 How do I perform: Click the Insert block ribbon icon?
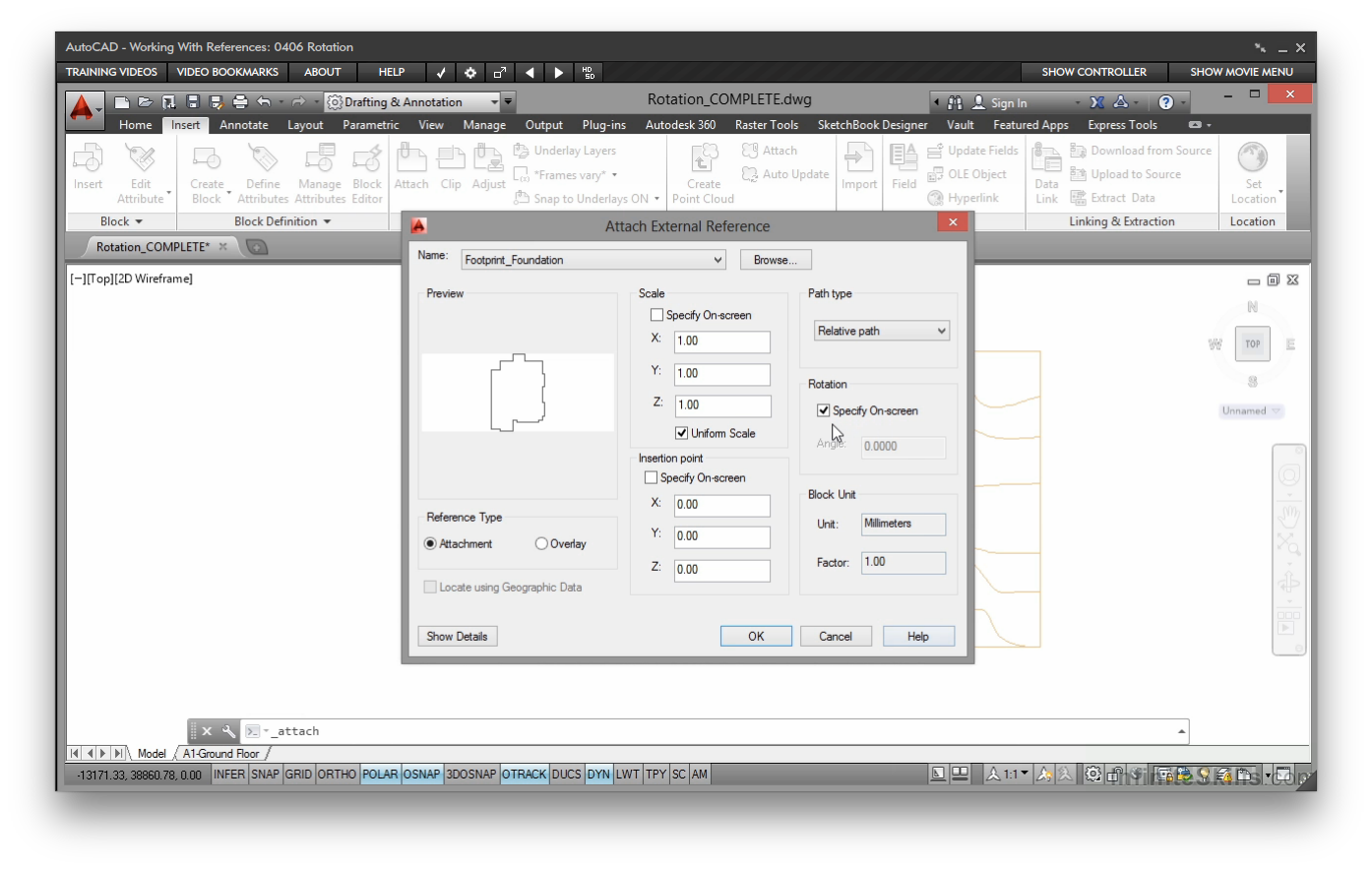click(88, 167)
